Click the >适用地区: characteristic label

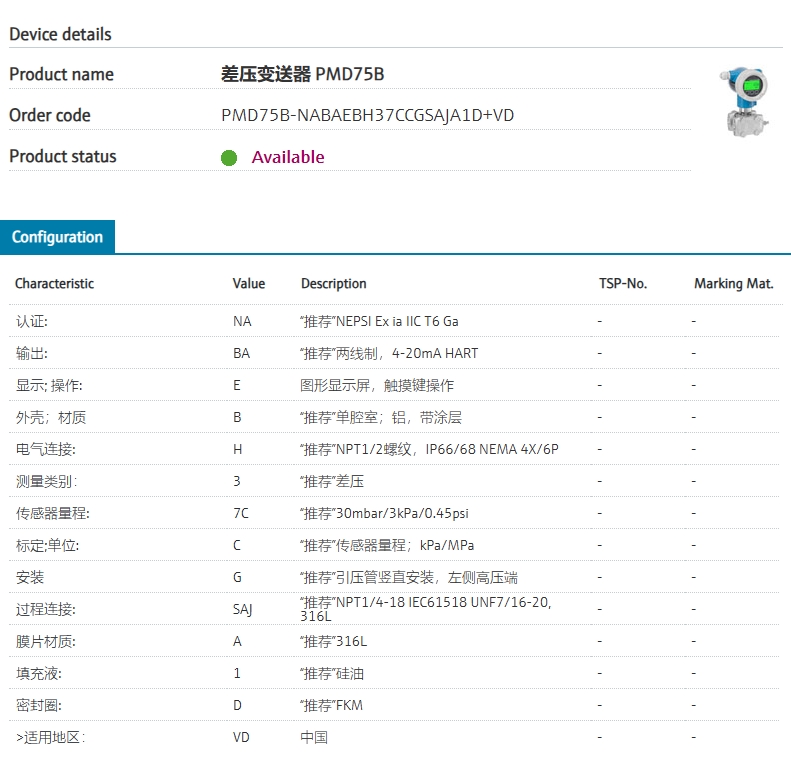(50, 738)
